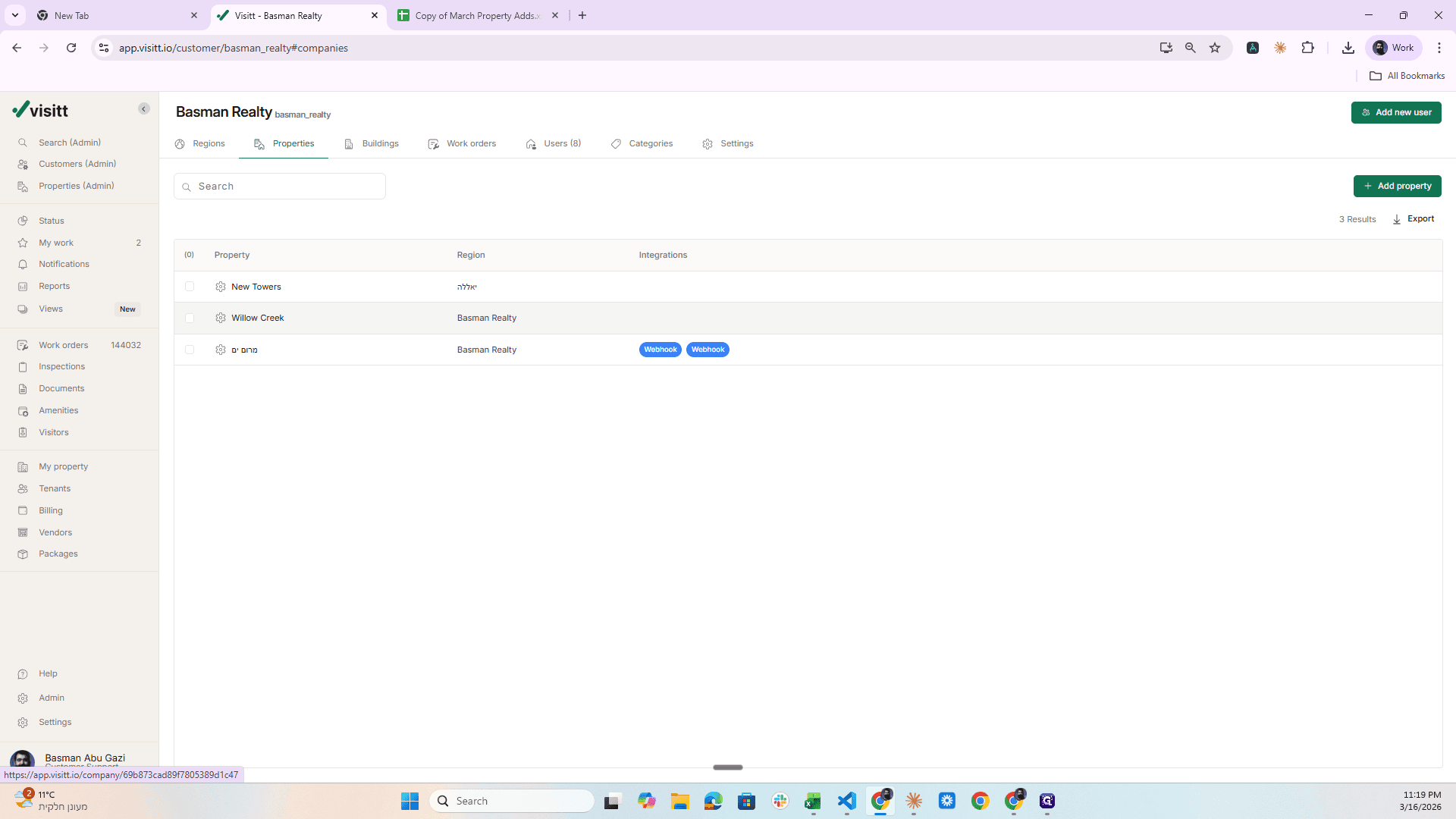Open gear settings for מרום ים property
This screenshot has width=1456, height=819.
(x=221, y=350)
